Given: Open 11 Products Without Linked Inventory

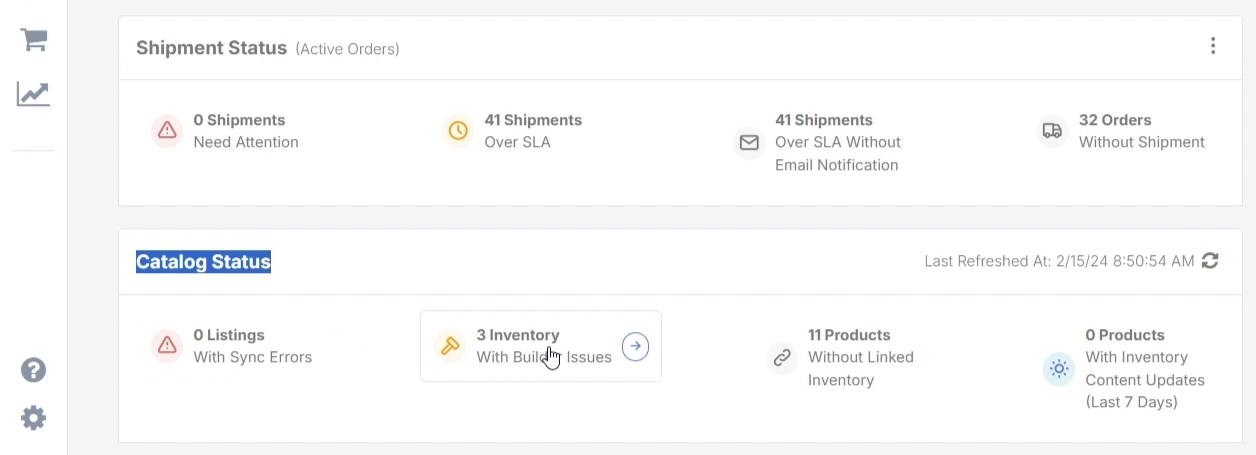Looking at the screenshot, I should tap(861, 357).
